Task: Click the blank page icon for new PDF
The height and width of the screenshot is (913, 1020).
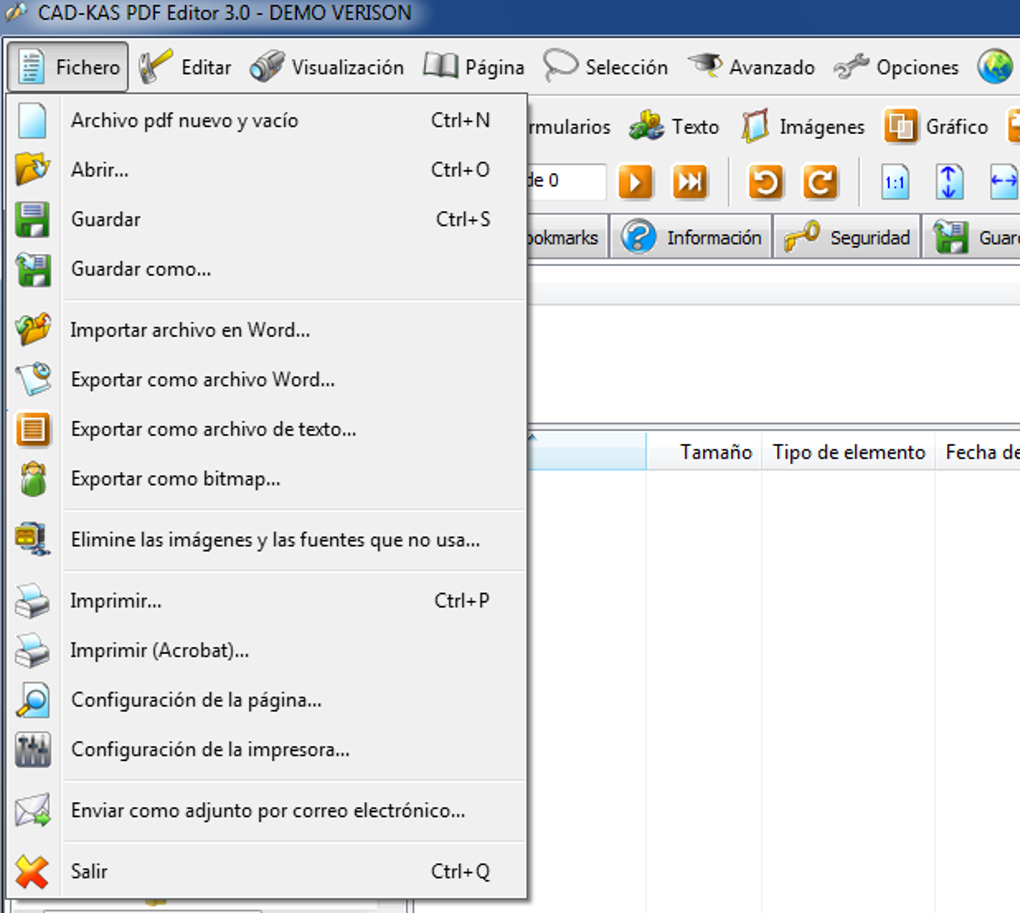Action: (x=33, y=120)
